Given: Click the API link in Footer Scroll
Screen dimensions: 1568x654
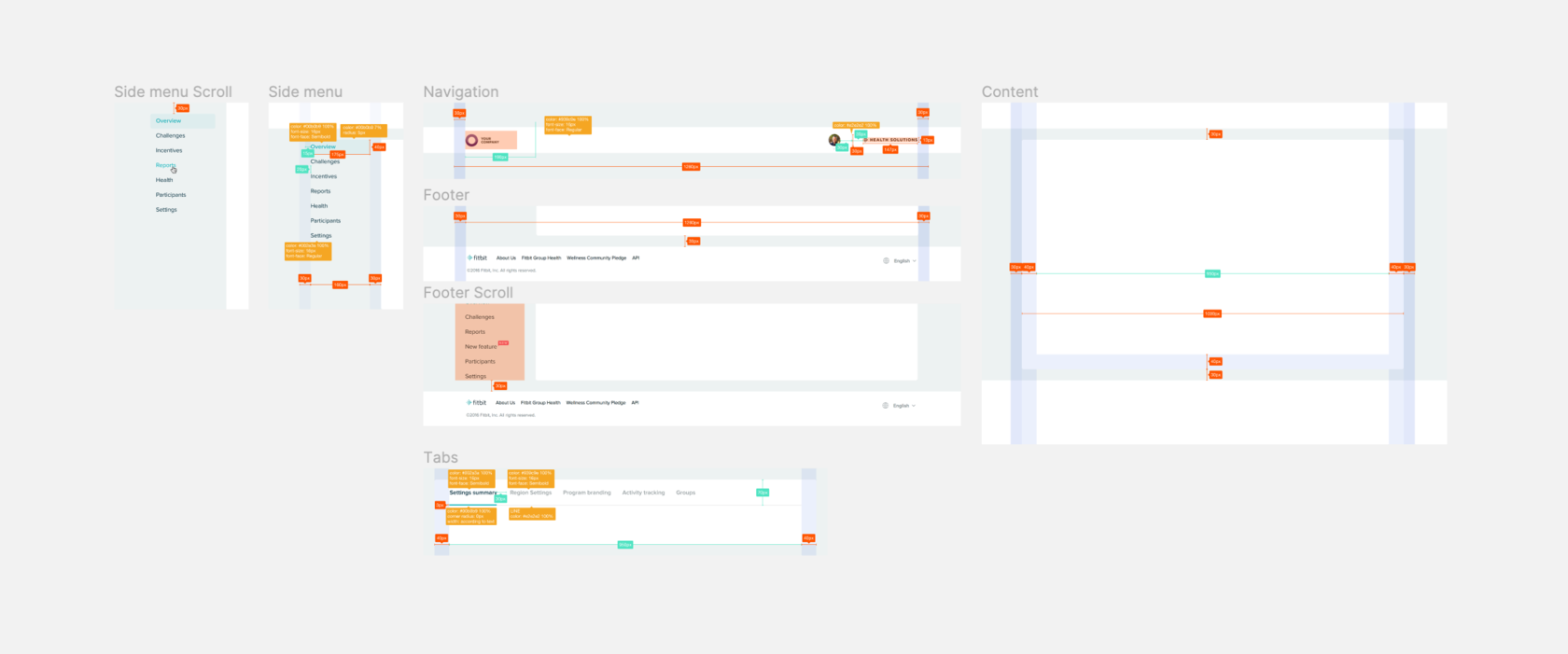Looking at the screenshot, I should (635, 402).
